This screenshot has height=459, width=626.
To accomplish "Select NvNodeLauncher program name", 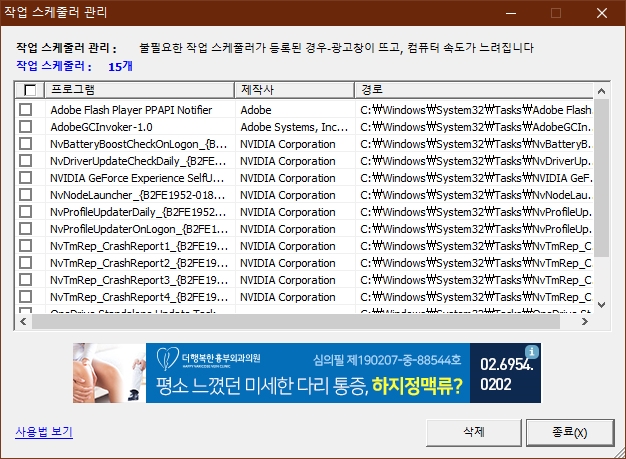I will click(138, 195).
